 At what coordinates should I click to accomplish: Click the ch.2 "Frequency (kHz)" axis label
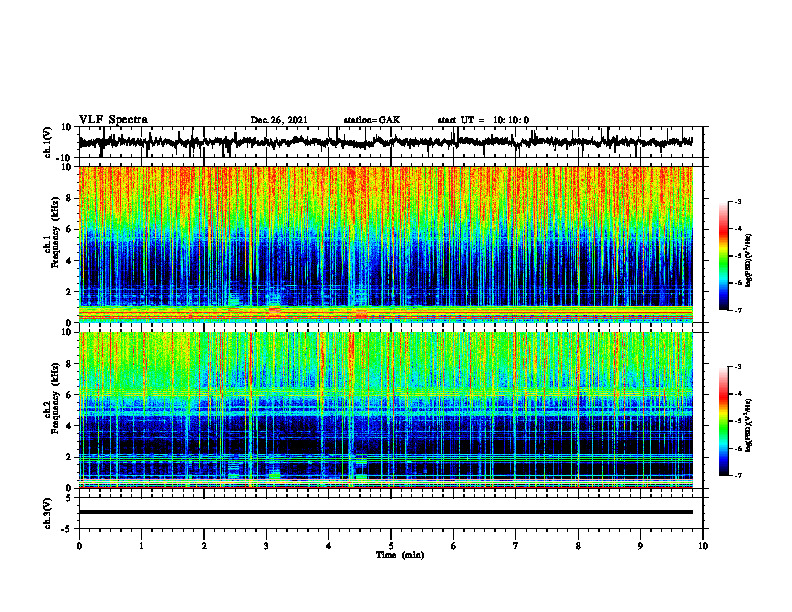coord(53,398)
